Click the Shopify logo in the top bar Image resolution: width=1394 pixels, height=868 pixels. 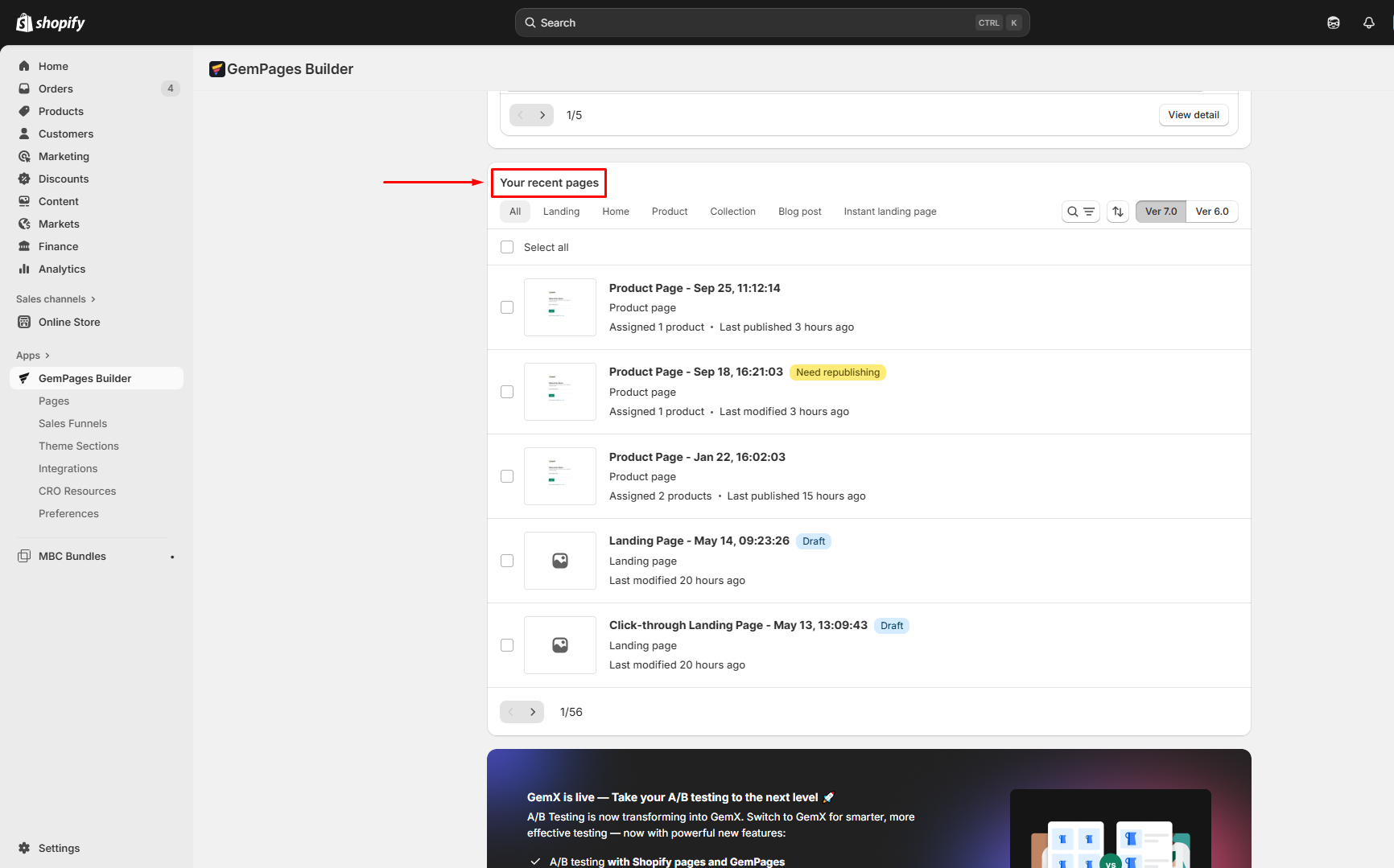coord(51,23)
